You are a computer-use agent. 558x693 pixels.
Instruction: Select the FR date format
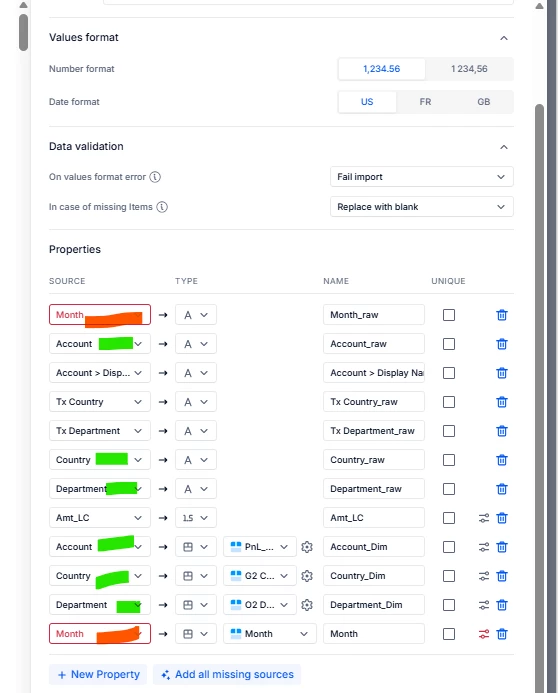pyautogui.click(x=425, y=102)
